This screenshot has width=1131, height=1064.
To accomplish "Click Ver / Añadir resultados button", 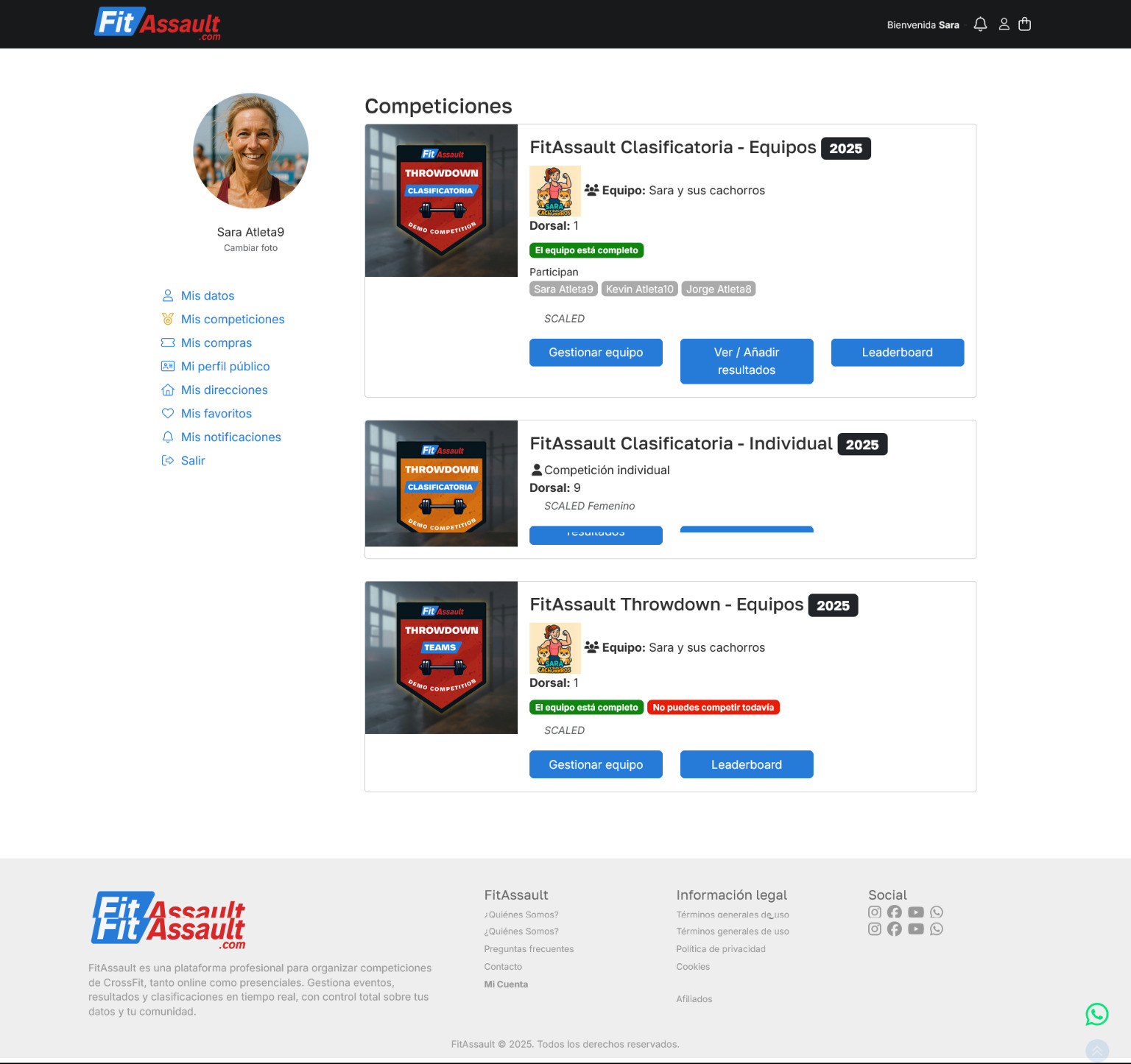I will tap(747, 361).
